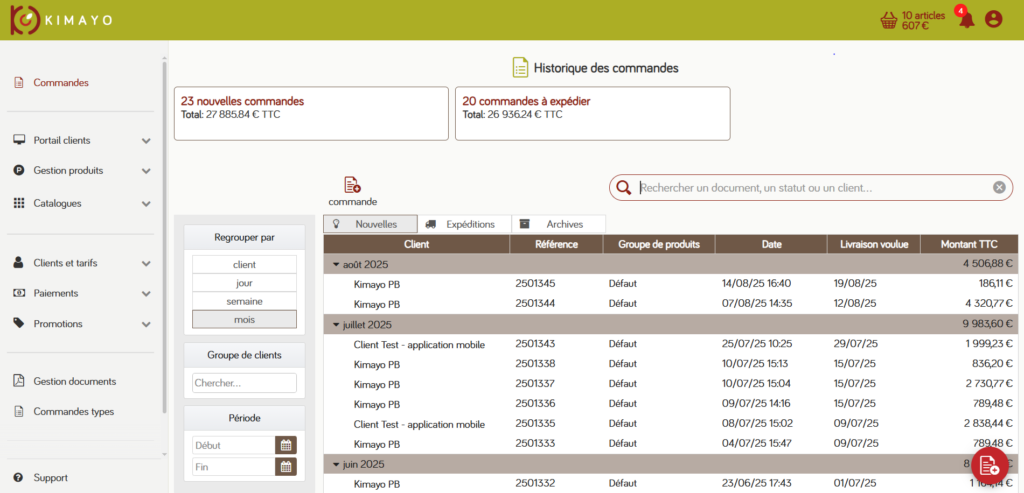Click the Clients et tarifs person icon
This screenshot has height=493, width=1024.
click(19, 263)
